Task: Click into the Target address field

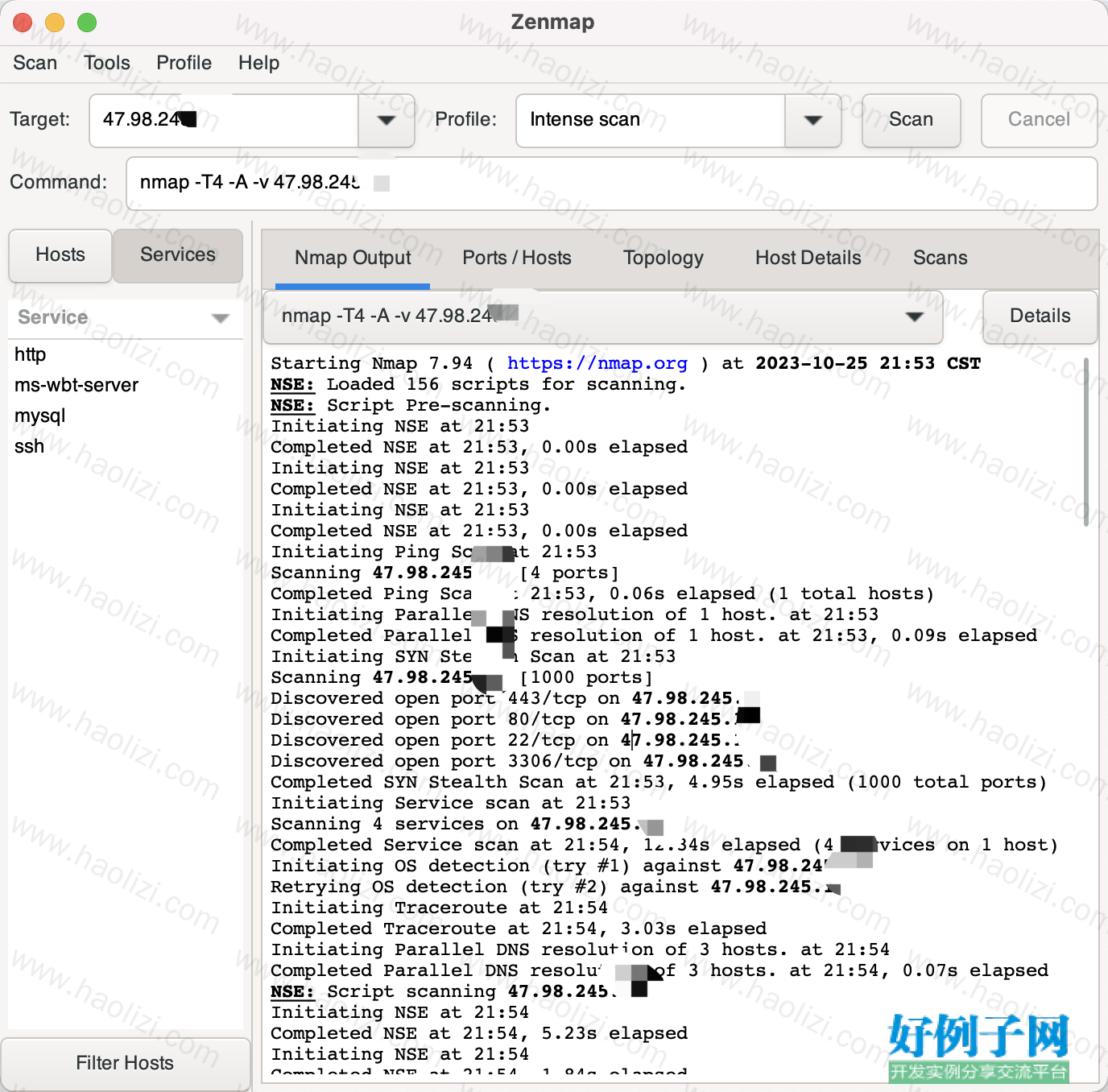Action: pos(224,120)
